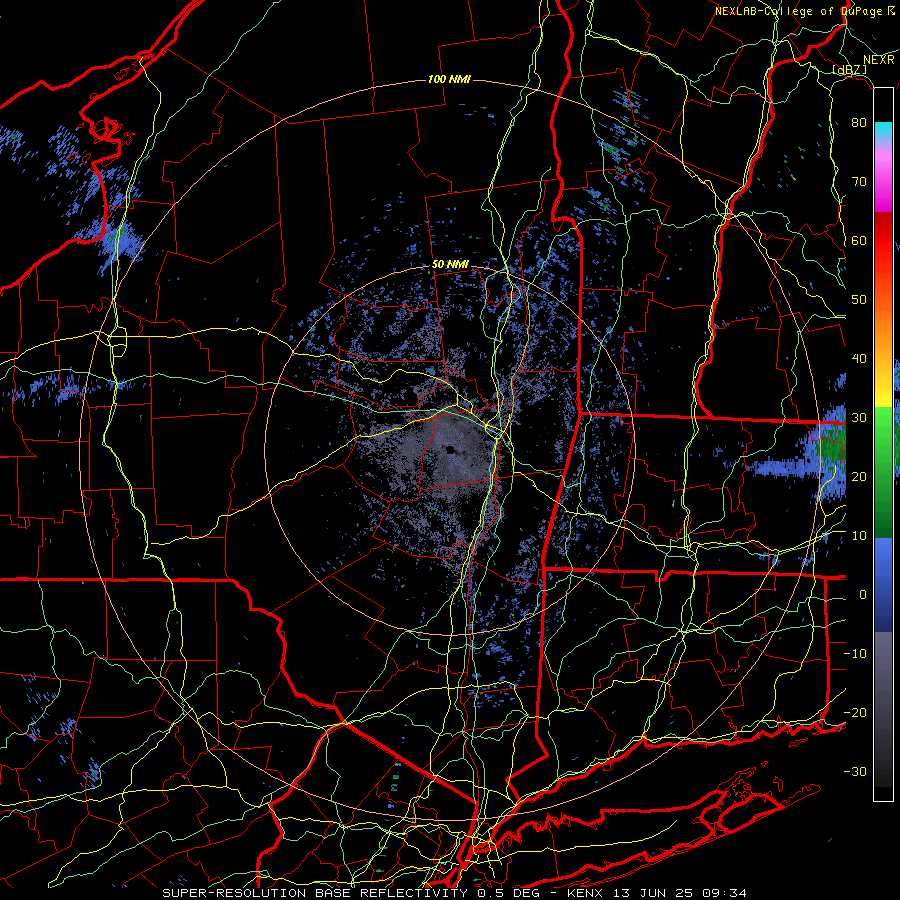Click the -10 value on the dBZ scale

[855, 654]
